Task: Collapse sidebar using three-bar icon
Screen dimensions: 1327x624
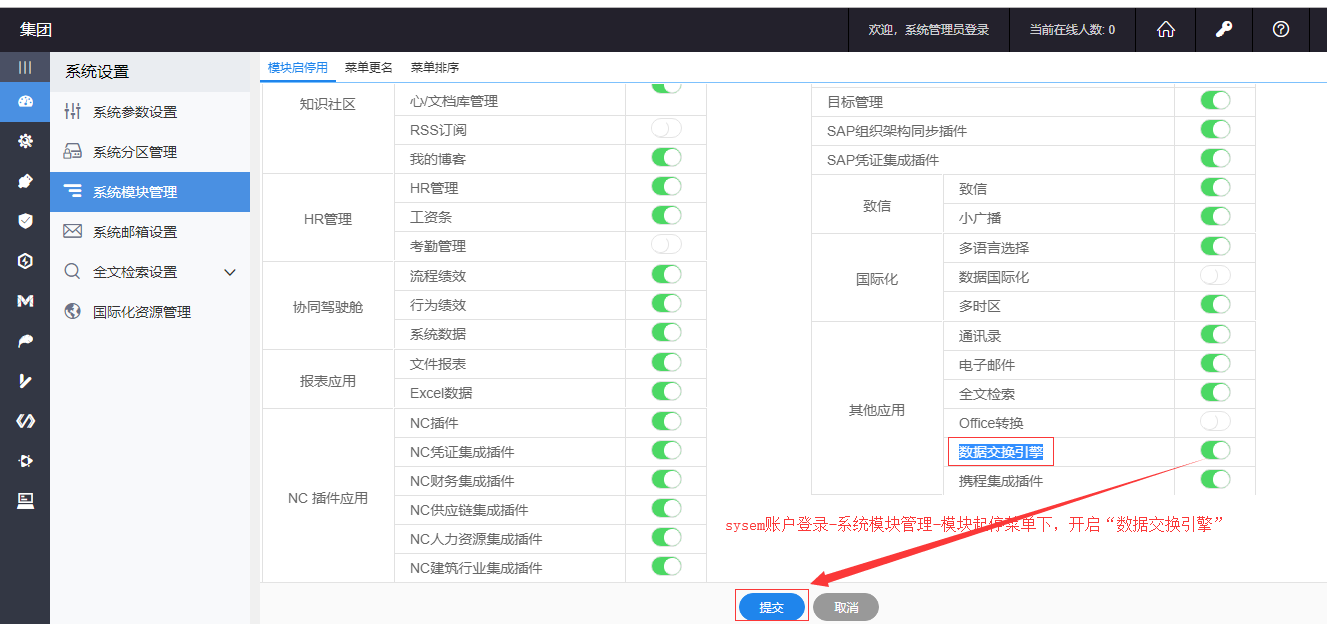Action: tap(25, 67)
